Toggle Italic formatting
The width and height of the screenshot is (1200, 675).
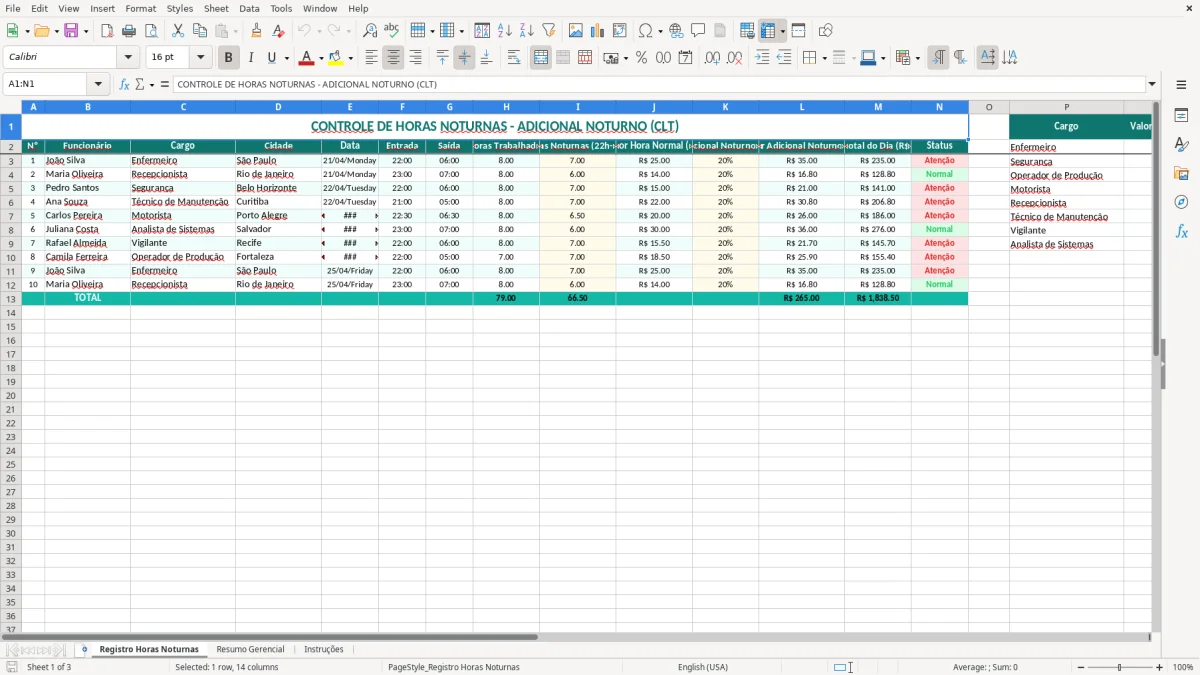(x=251, y=58)
